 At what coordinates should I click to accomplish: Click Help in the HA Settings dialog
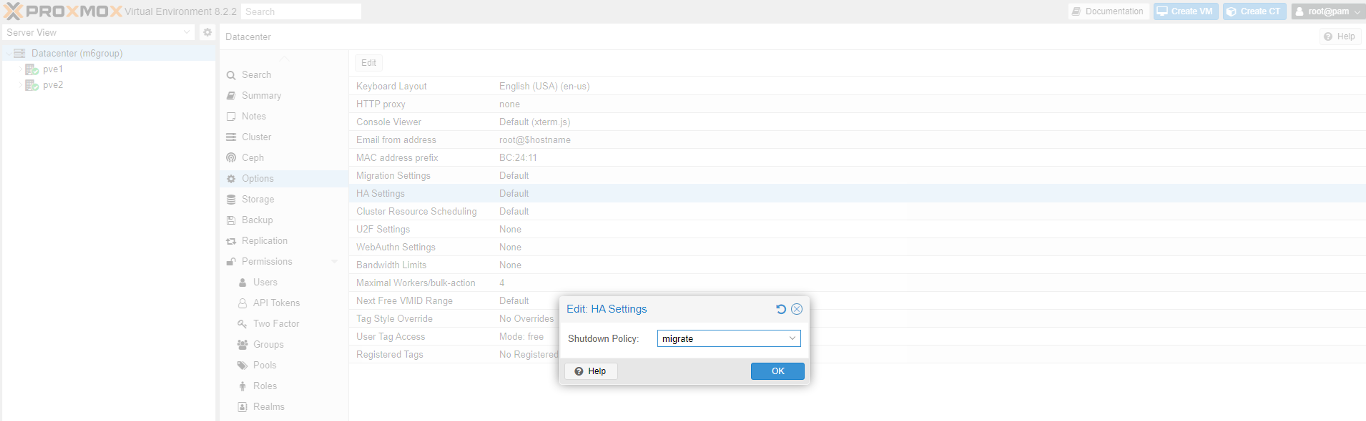tap(591, 371)
